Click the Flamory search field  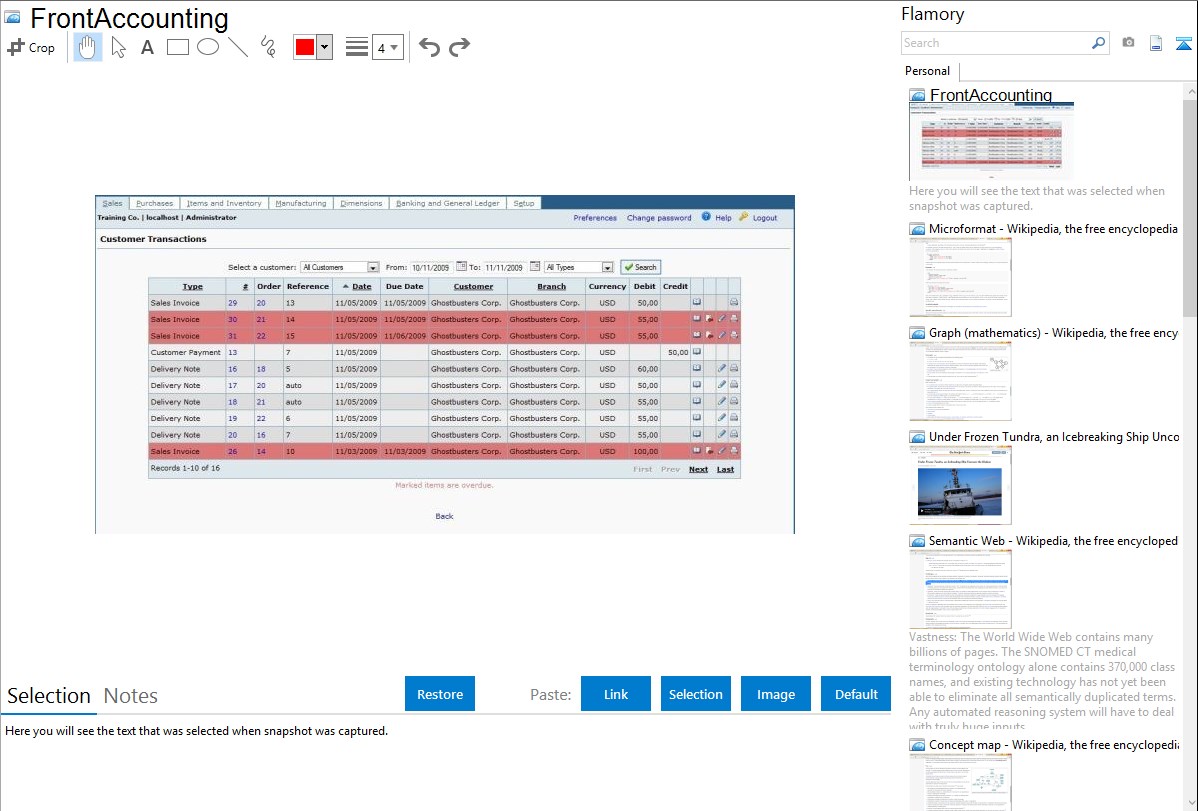tap(995, 43)
